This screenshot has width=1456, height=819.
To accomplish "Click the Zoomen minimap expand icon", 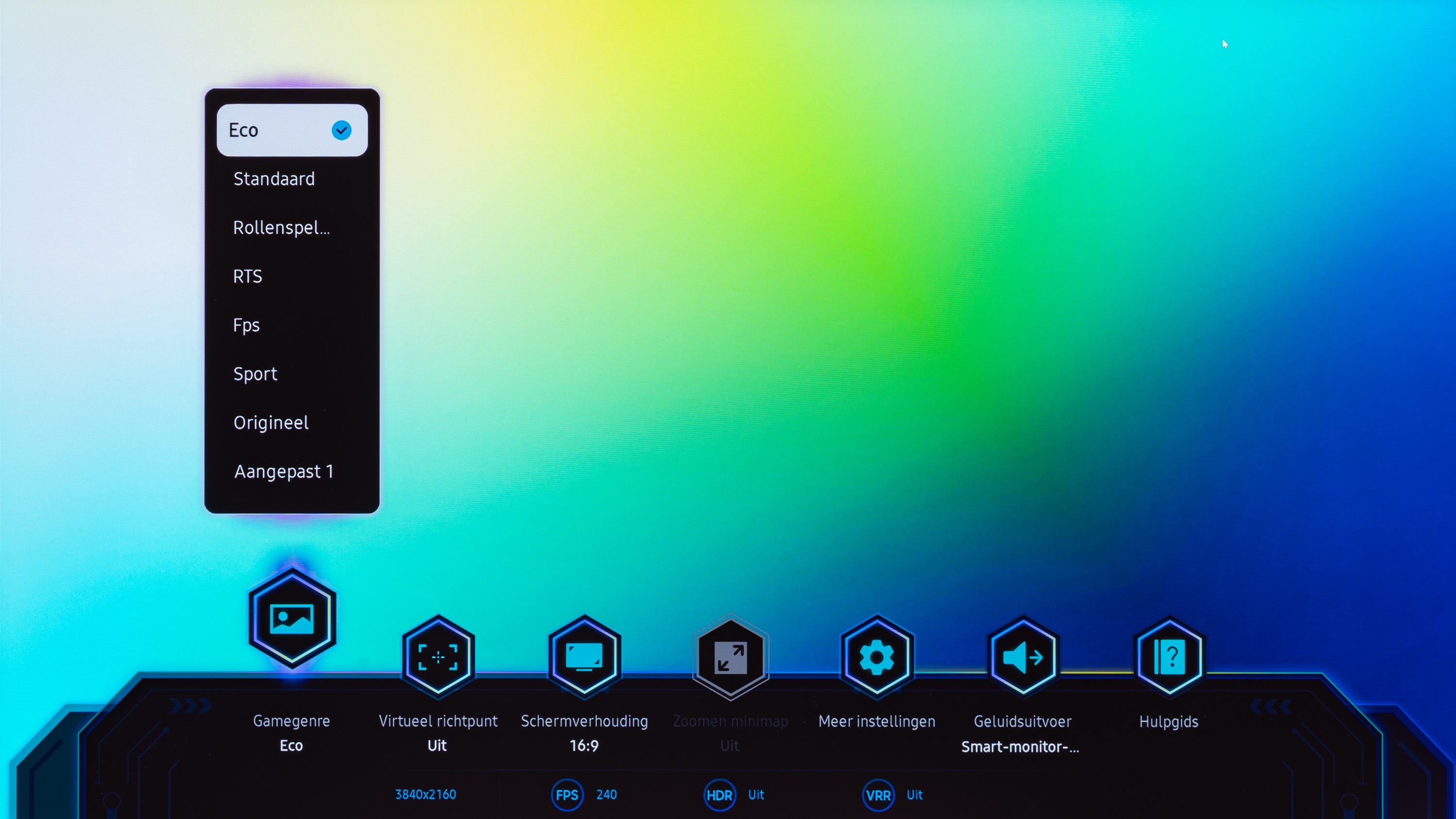I will (x=730, y=657).
